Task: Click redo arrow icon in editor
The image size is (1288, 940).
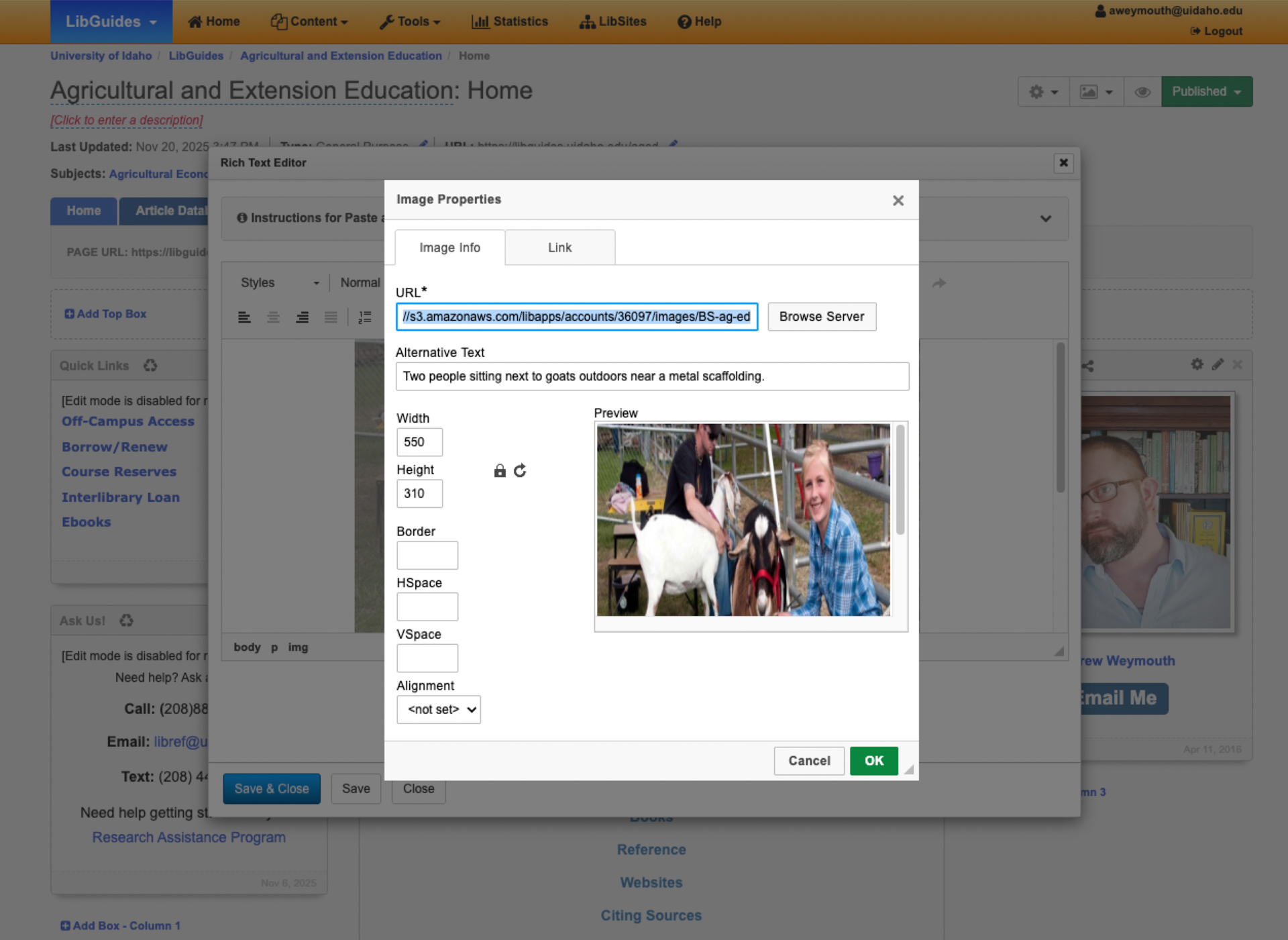Action: coord(938,283)
